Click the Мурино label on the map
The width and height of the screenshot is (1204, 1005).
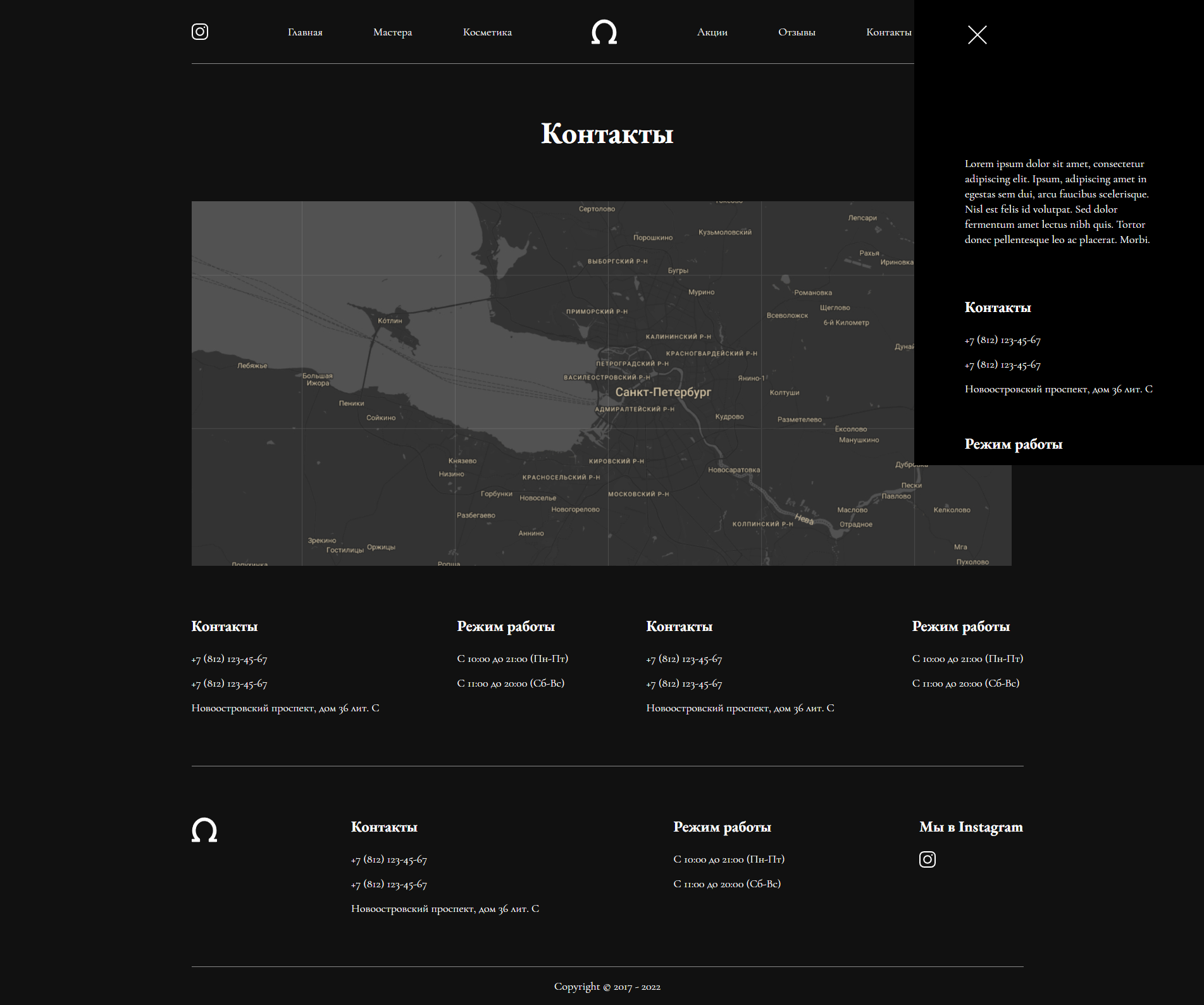(x=701, y=292)
